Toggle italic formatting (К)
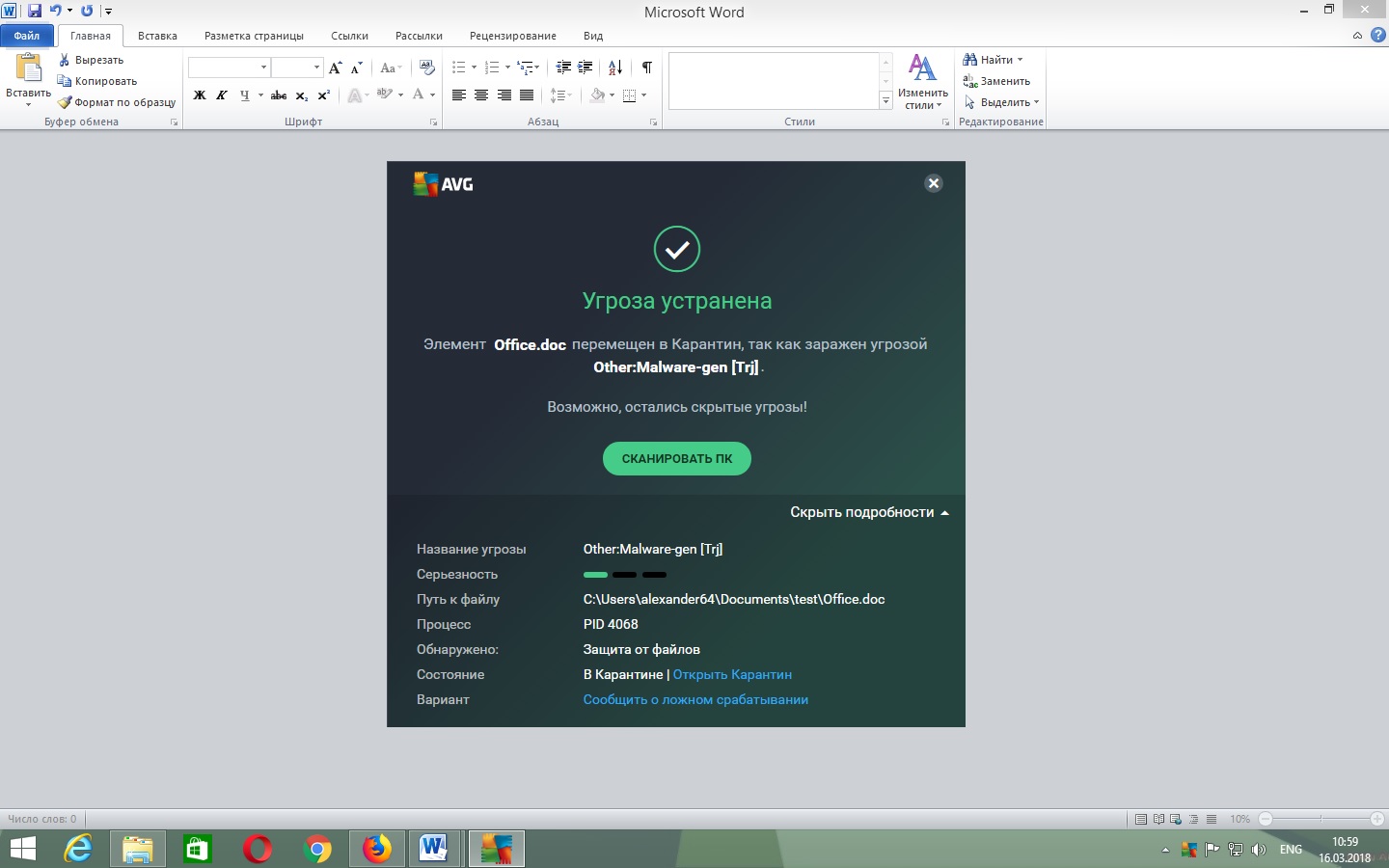1389x868 pixels. [222, 95]
